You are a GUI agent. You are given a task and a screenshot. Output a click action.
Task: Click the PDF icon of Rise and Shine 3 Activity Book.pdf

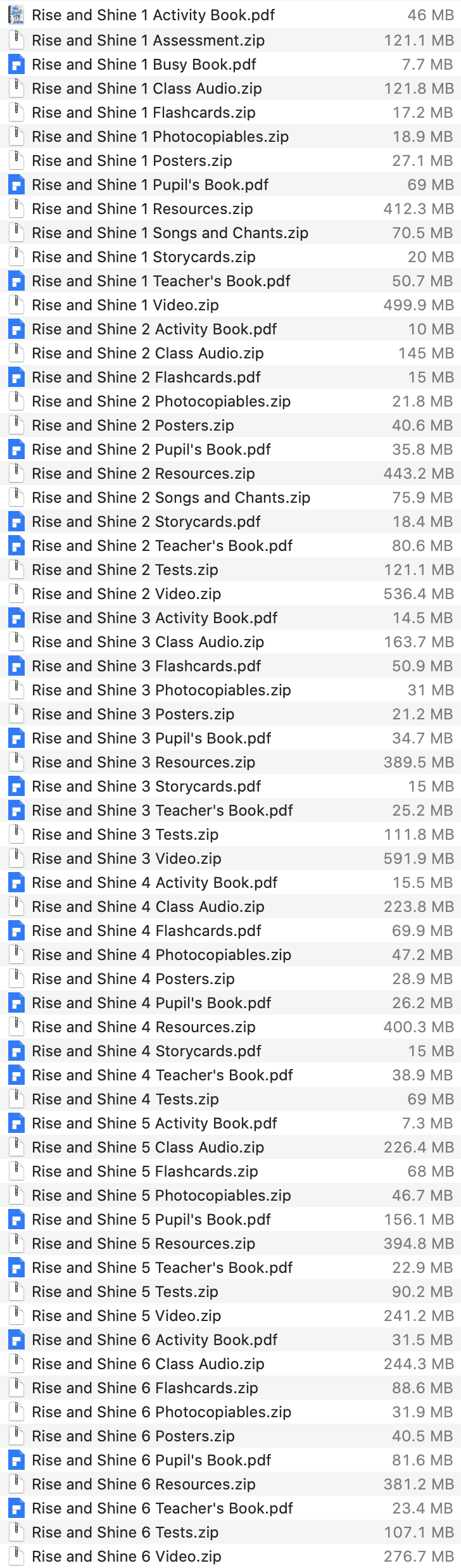tap(16, 618)
